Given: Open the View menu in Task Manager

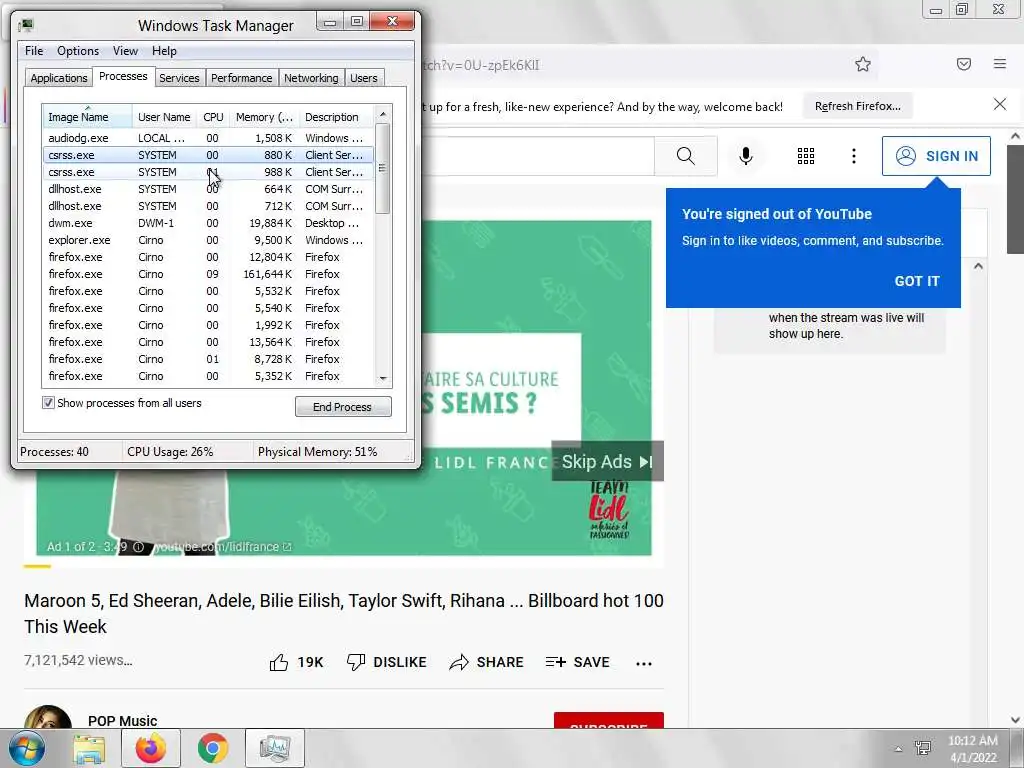Looking at the screenshot, I should (x=125, y=51).
